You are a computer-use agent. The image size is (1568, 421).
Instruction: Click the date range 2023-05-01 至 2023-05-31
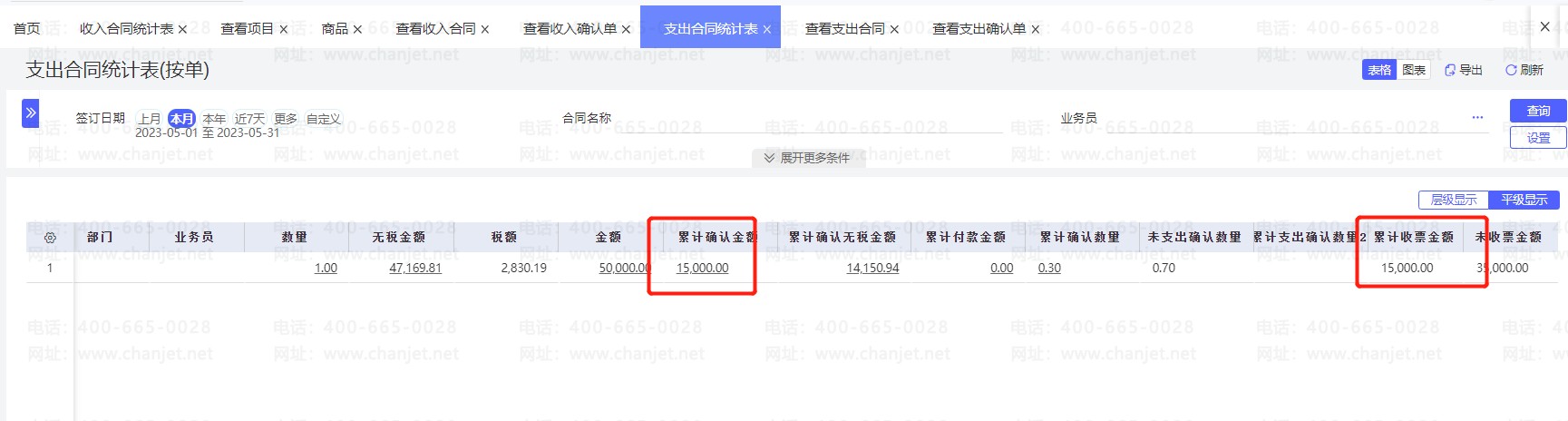click(x=208, y=132)
